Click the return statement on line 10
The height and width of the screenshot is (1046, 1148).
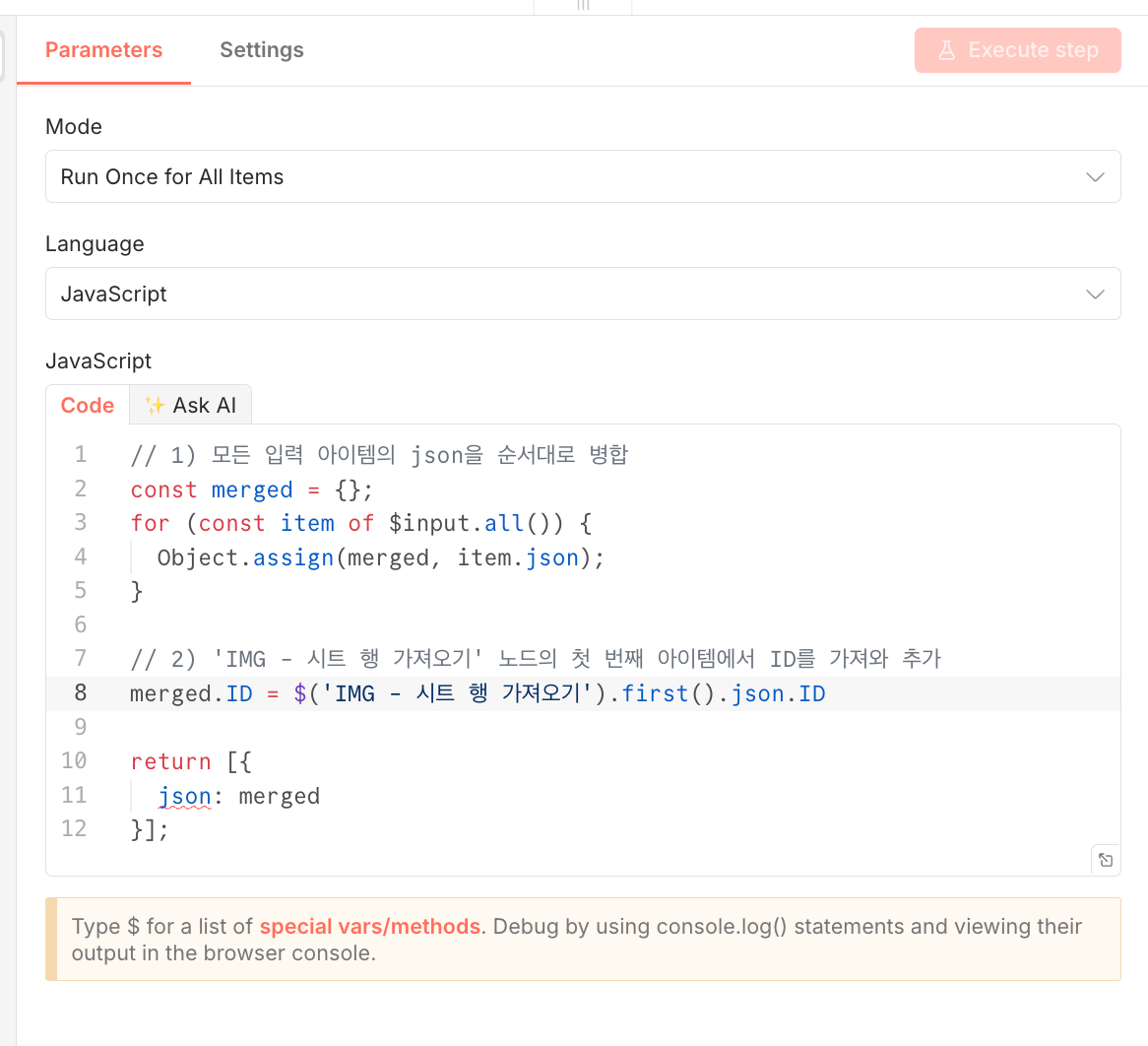coord(170,761)
